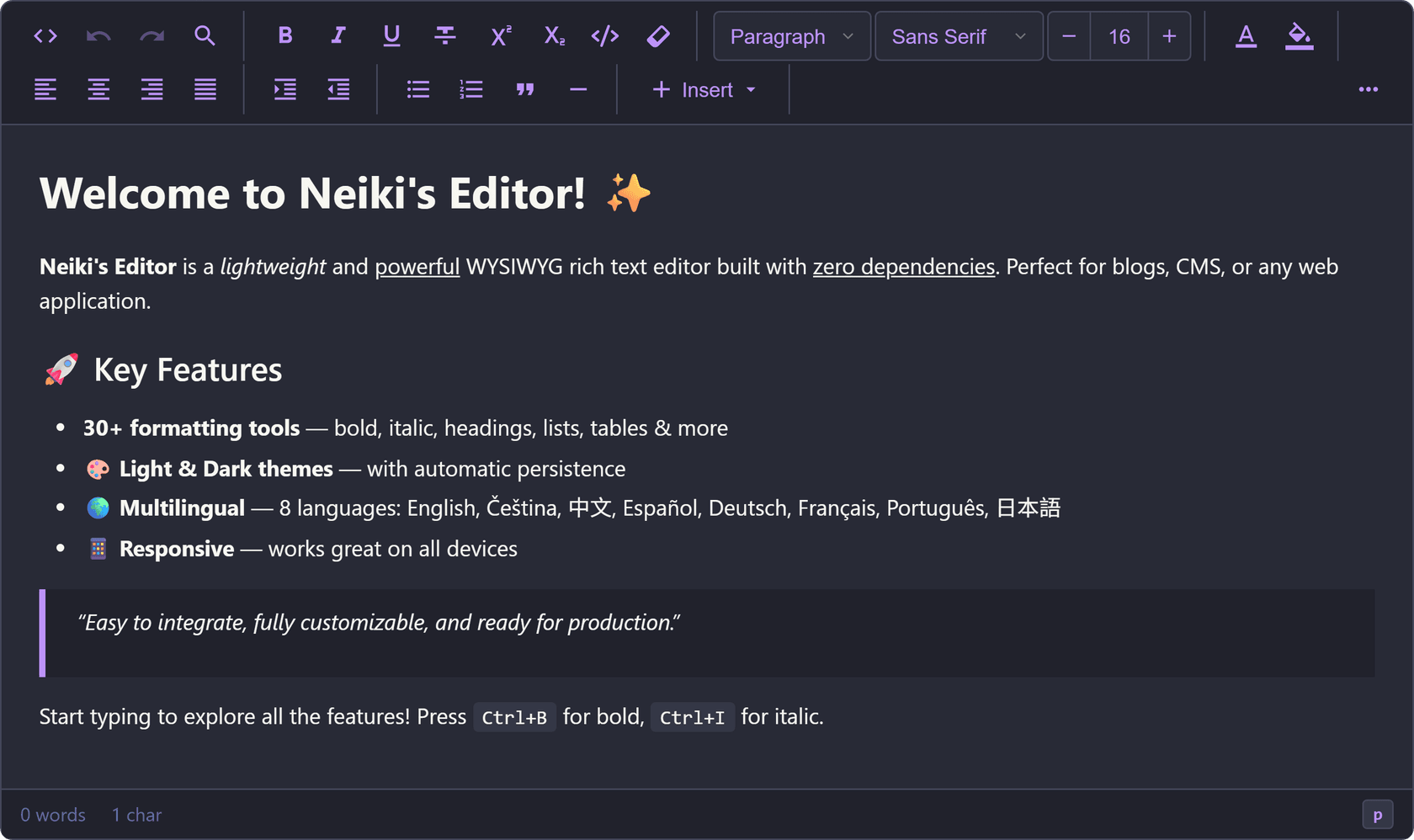This screenshot has width=1414, height=840.
Task: Click the Undo arrow icon
Action: point(98,36)
